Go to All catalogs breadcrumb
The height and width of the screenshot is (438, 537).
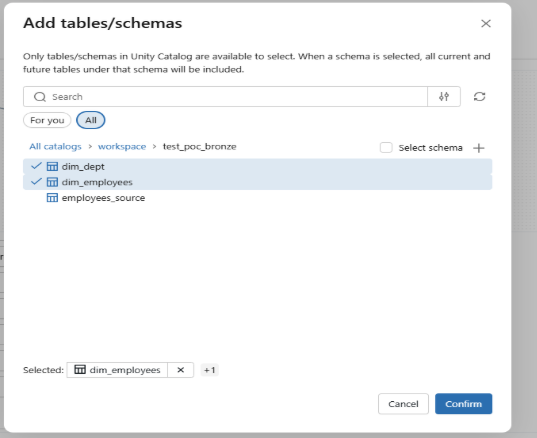[55, 147]
